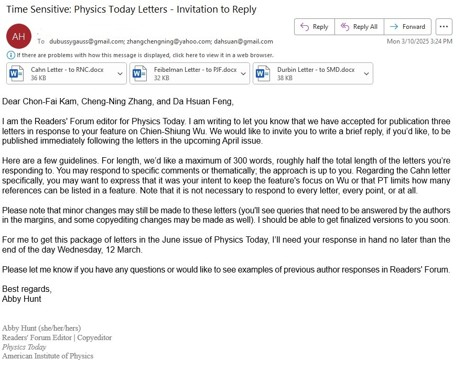This screenshot has width=462, height=365.
Task: Open Durbin Letter Word document icon
Action: point(263,73)
